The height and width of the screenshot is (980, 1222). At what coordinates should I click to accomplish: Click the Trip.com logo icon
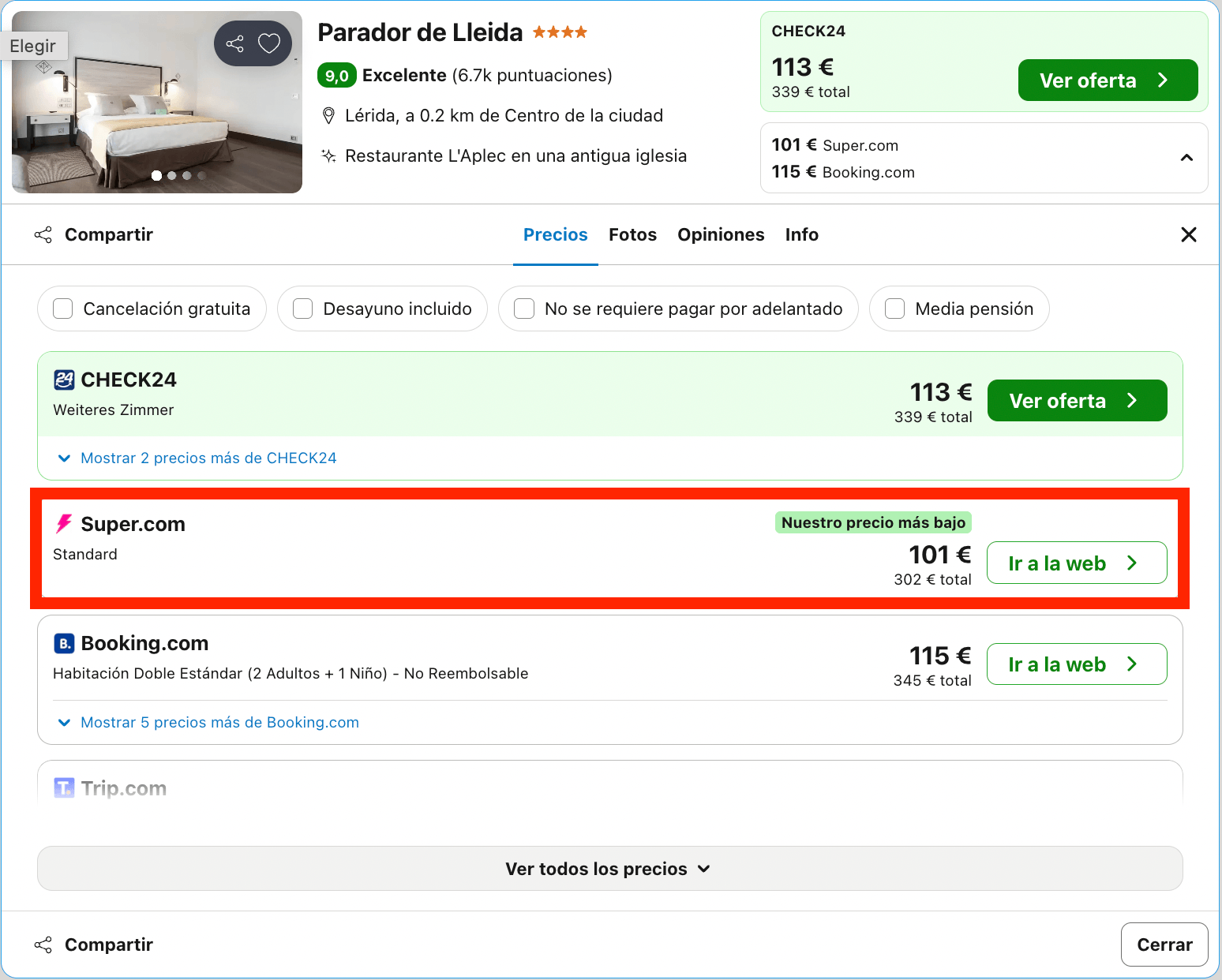[64, 787]
